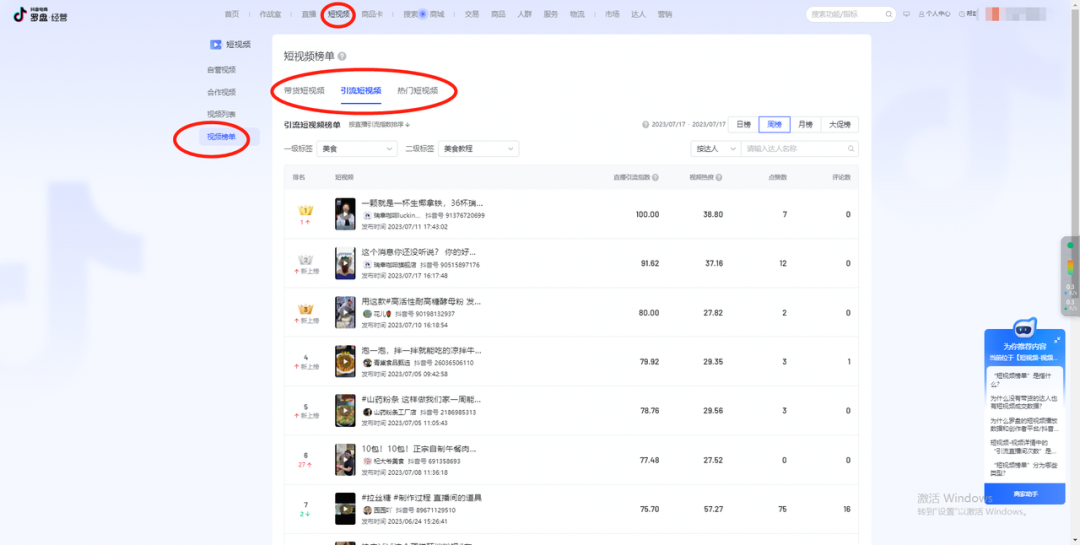Select the 月榜 period toggle
The width and height of the screenshot is (1080, 545).
805,125
